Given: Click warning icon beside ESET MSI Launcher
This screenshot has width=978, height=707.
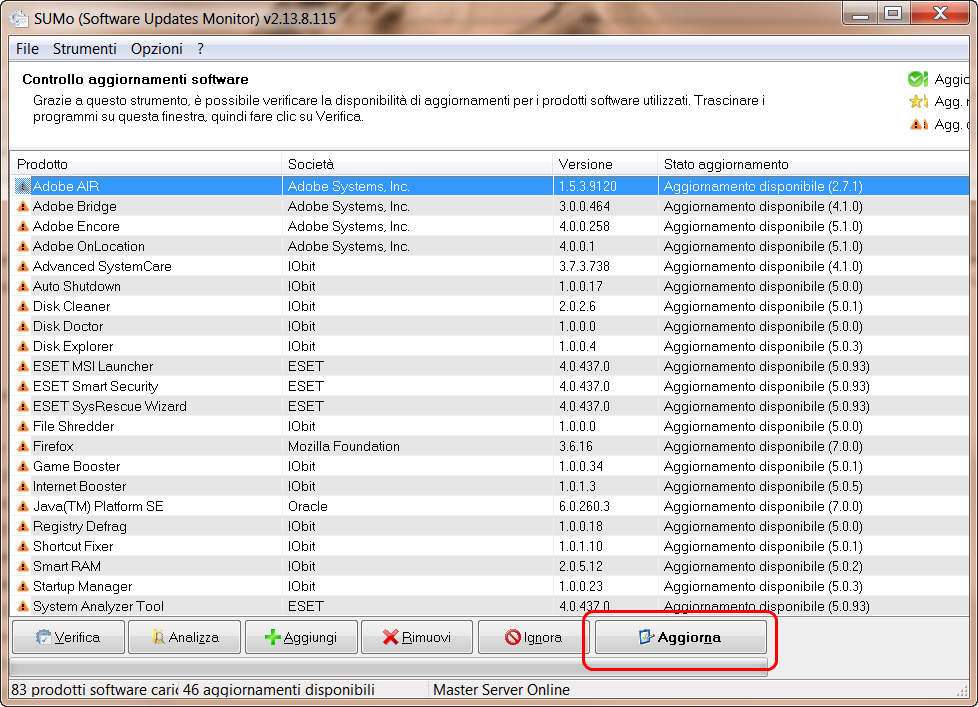Looking at the screenshot, I should [23, 366].
